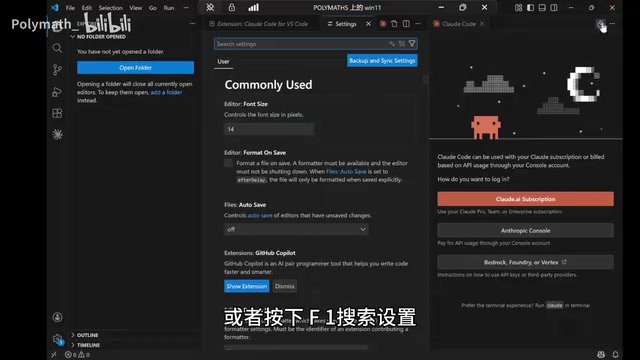Open the Run menu
This screenshot has width=640, height=360.
click(169, 8)
